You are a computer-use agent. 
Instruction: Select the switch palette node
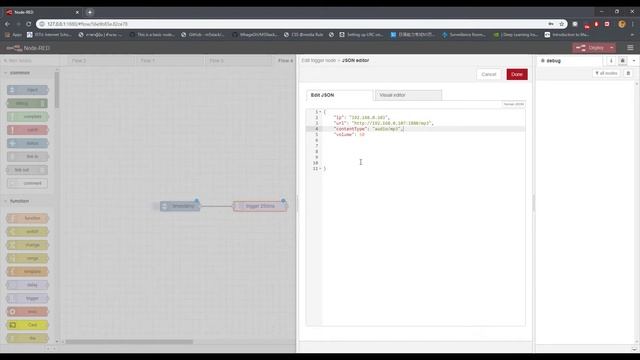click(28, 232)
